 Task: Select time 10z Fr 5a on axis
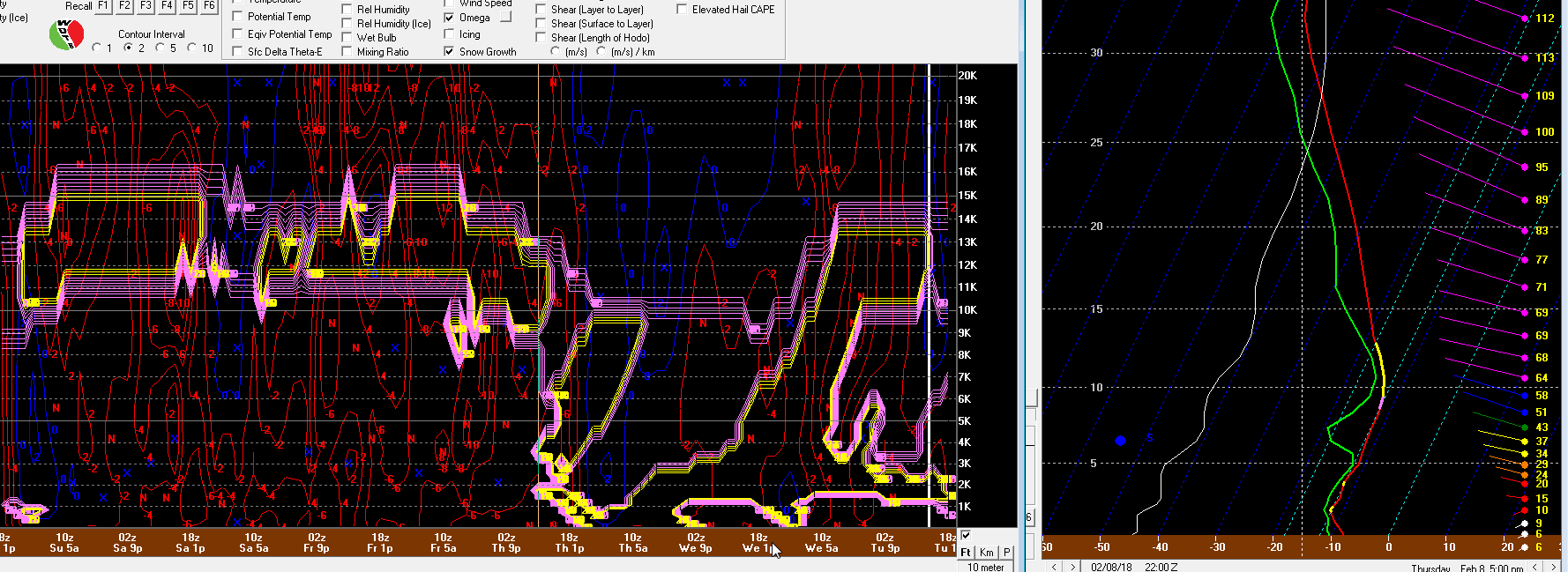click(443, 542)
